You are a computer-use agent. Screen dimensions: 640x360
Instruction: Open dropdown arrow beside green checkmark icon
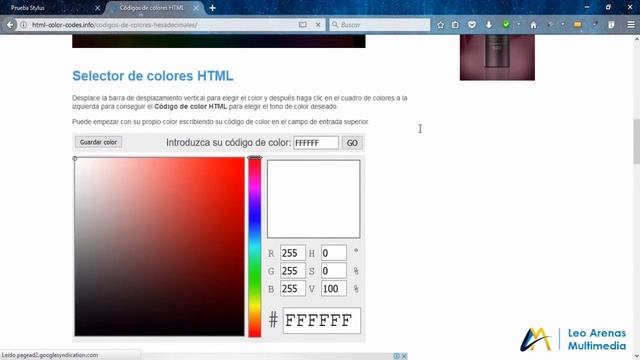coord(518,25)
